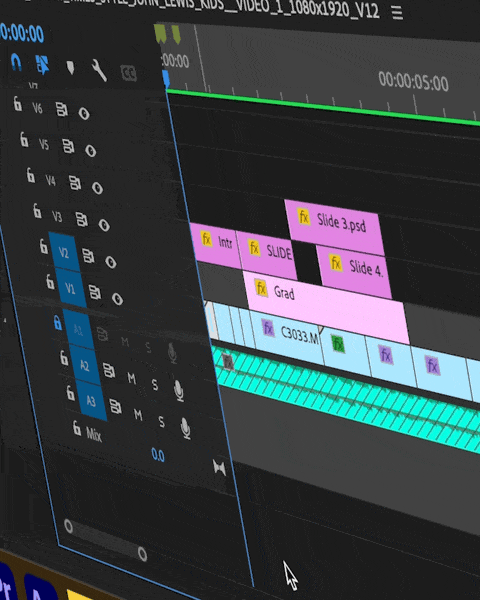
Task: Toggle the lock on track A2
Action: [64, 358]
